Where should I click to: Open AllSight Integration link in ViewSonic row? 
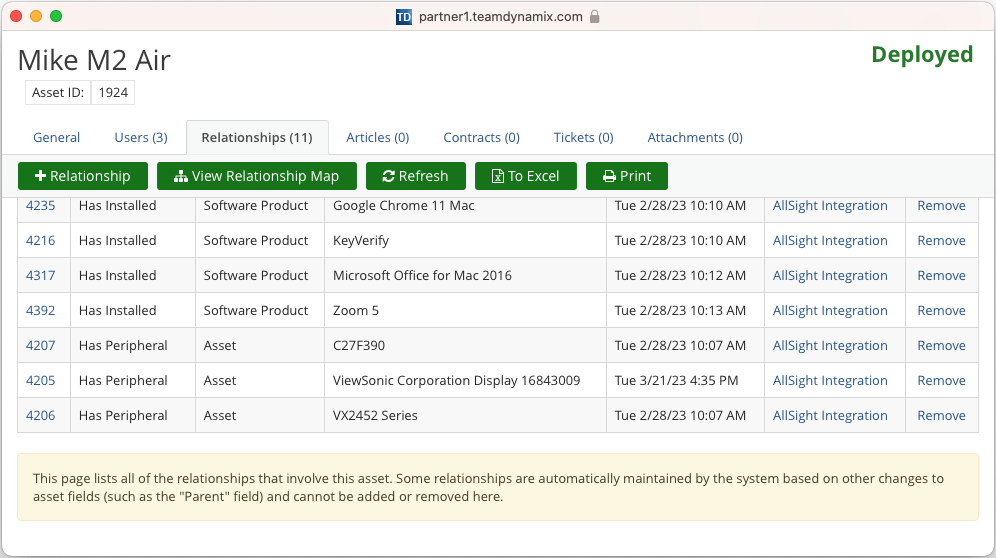coord(830,380)
